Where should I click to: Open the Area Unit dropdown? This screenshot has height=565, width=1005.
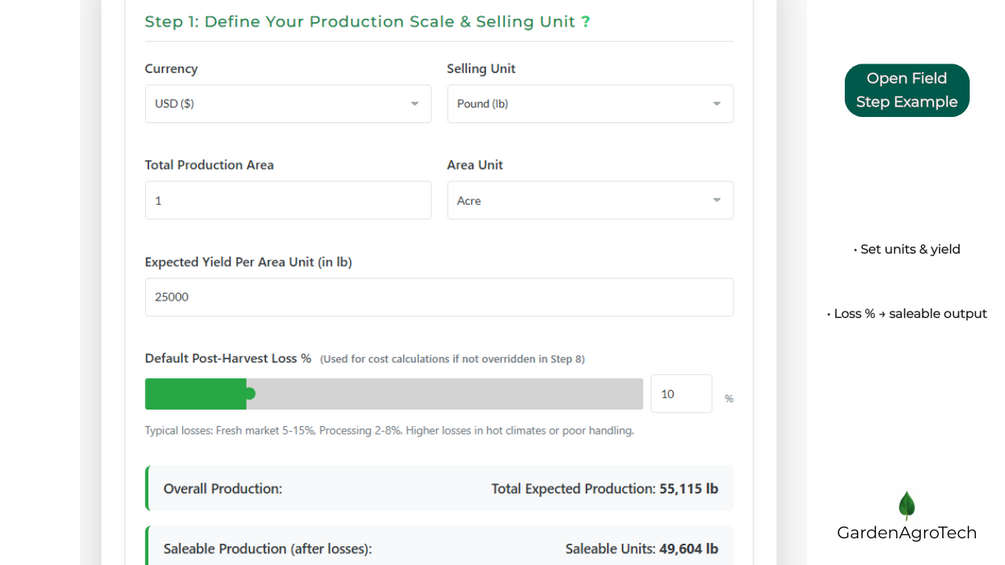(x=589, y=201)
